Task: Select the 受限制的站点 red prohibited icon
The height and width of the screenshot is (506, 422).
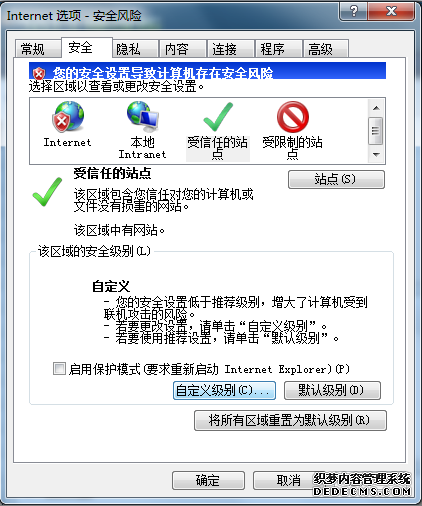Action: click(293, 117)
